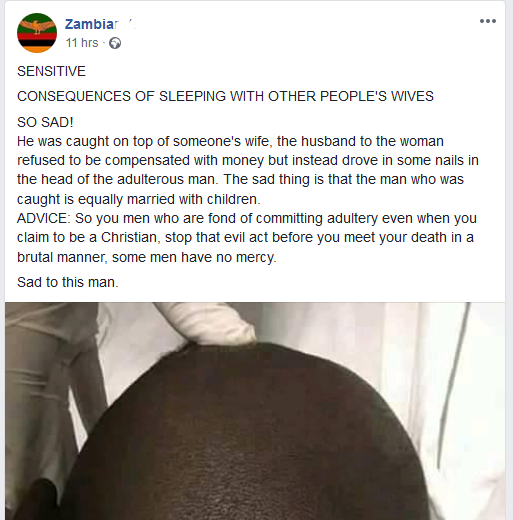Click the line caught is equally married
Screen dimensions: 513x520
tap(139, 199)
